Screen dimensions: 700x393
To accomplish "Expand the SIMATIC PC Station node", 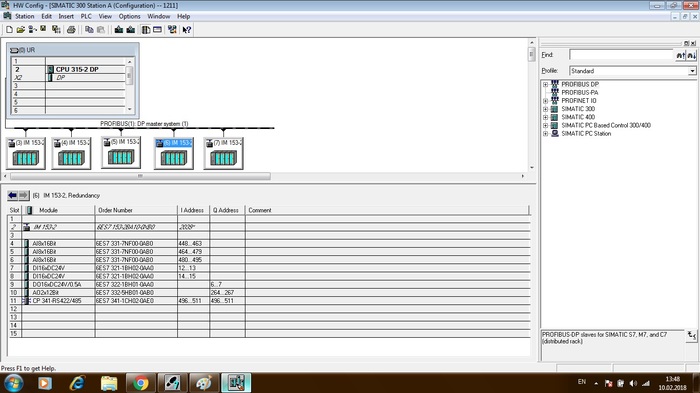I will (545, 134).
